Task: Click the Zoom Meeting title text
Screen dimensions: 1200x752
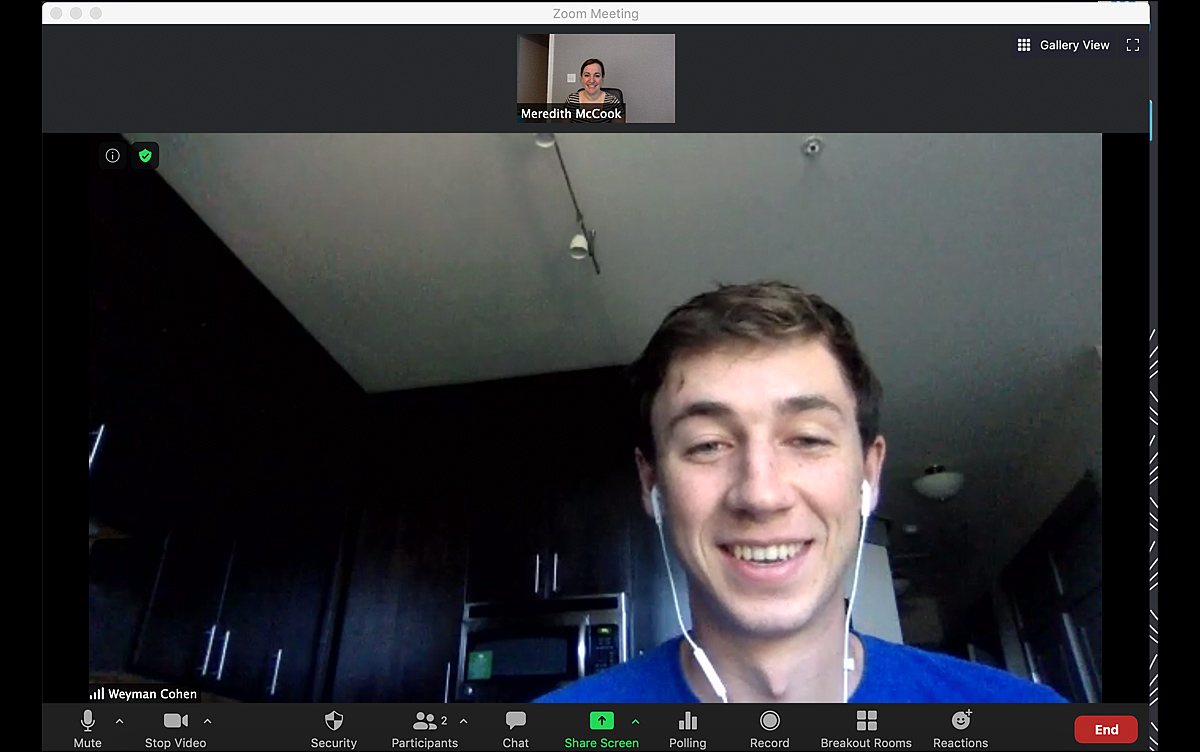Action: coord(595,14)
